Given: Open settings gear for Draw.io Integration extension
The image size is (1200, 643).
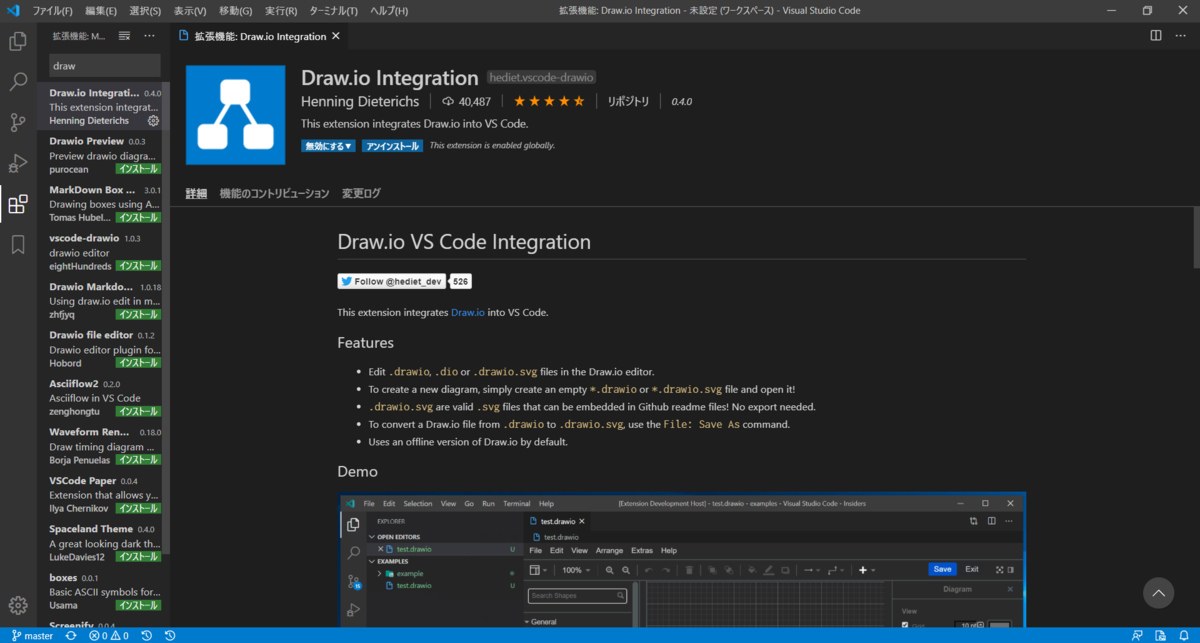Looking at the screenshot, I should (x=155, y=120).
